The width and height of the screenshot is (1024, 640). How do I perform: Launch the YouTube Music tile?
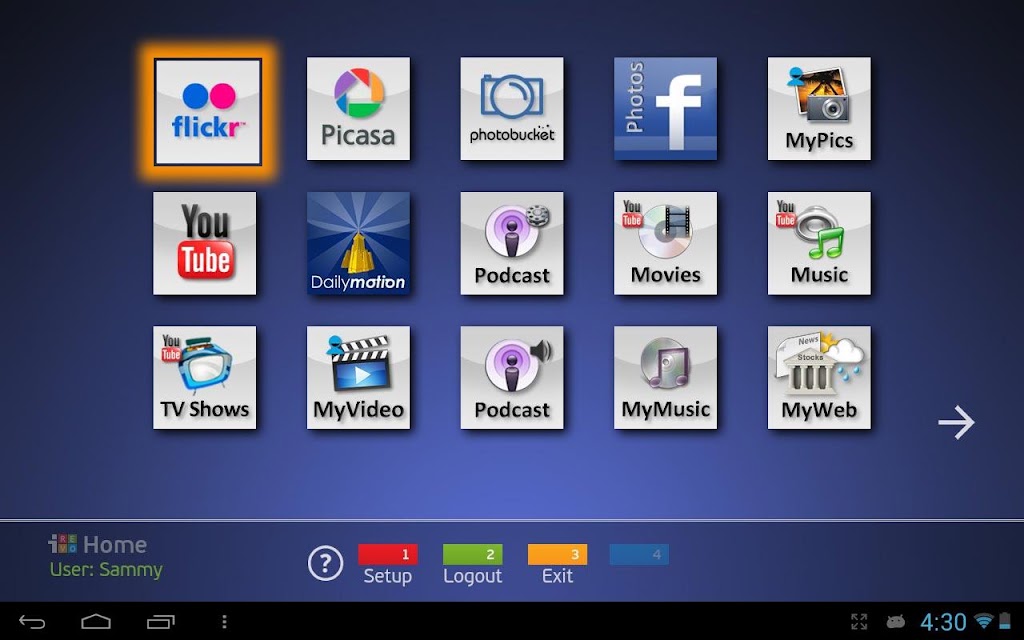tap(819, 243)
